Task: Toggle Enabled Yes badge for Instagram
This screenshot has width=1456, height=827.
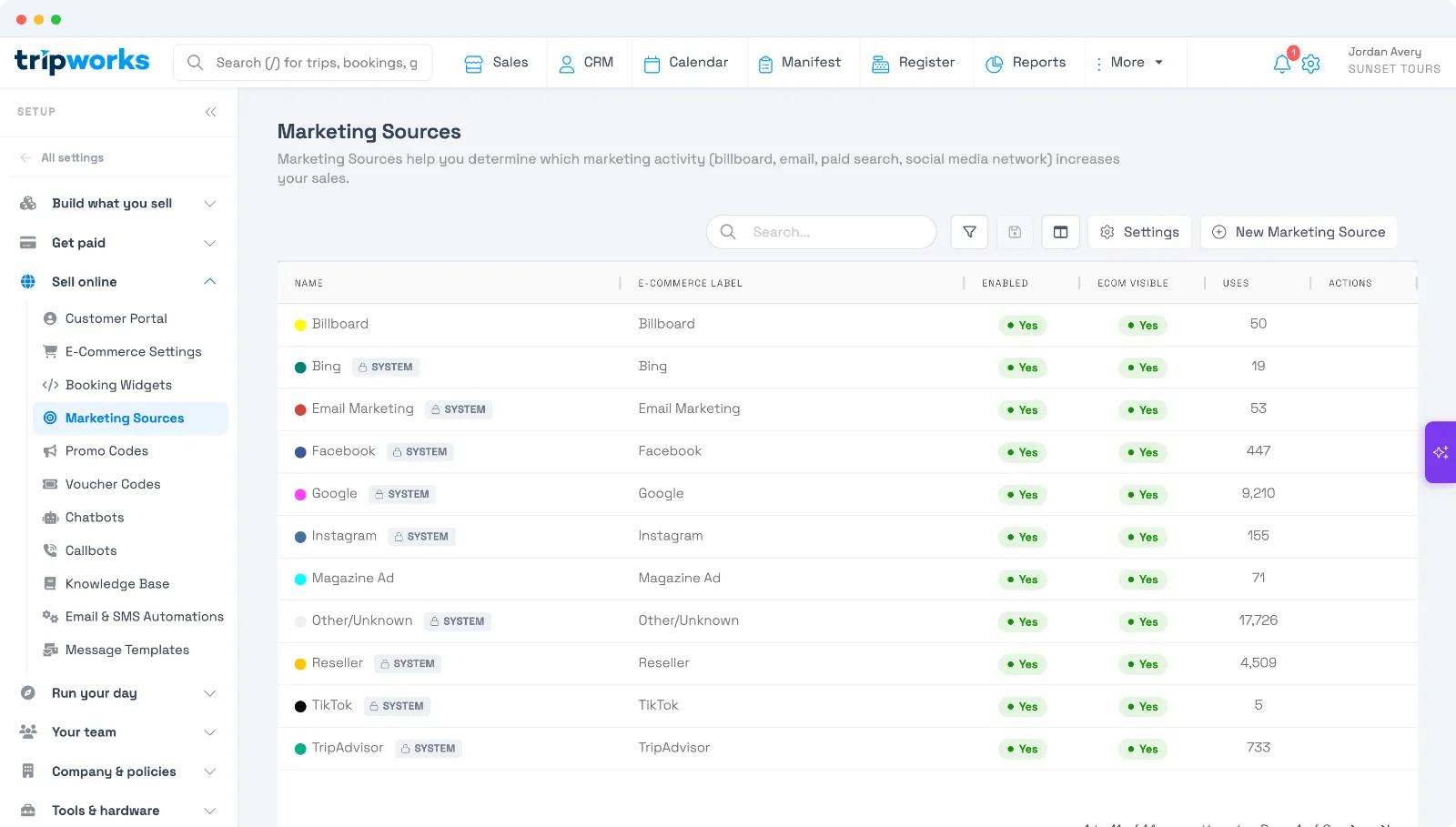Action: (x=1022, y=537)
